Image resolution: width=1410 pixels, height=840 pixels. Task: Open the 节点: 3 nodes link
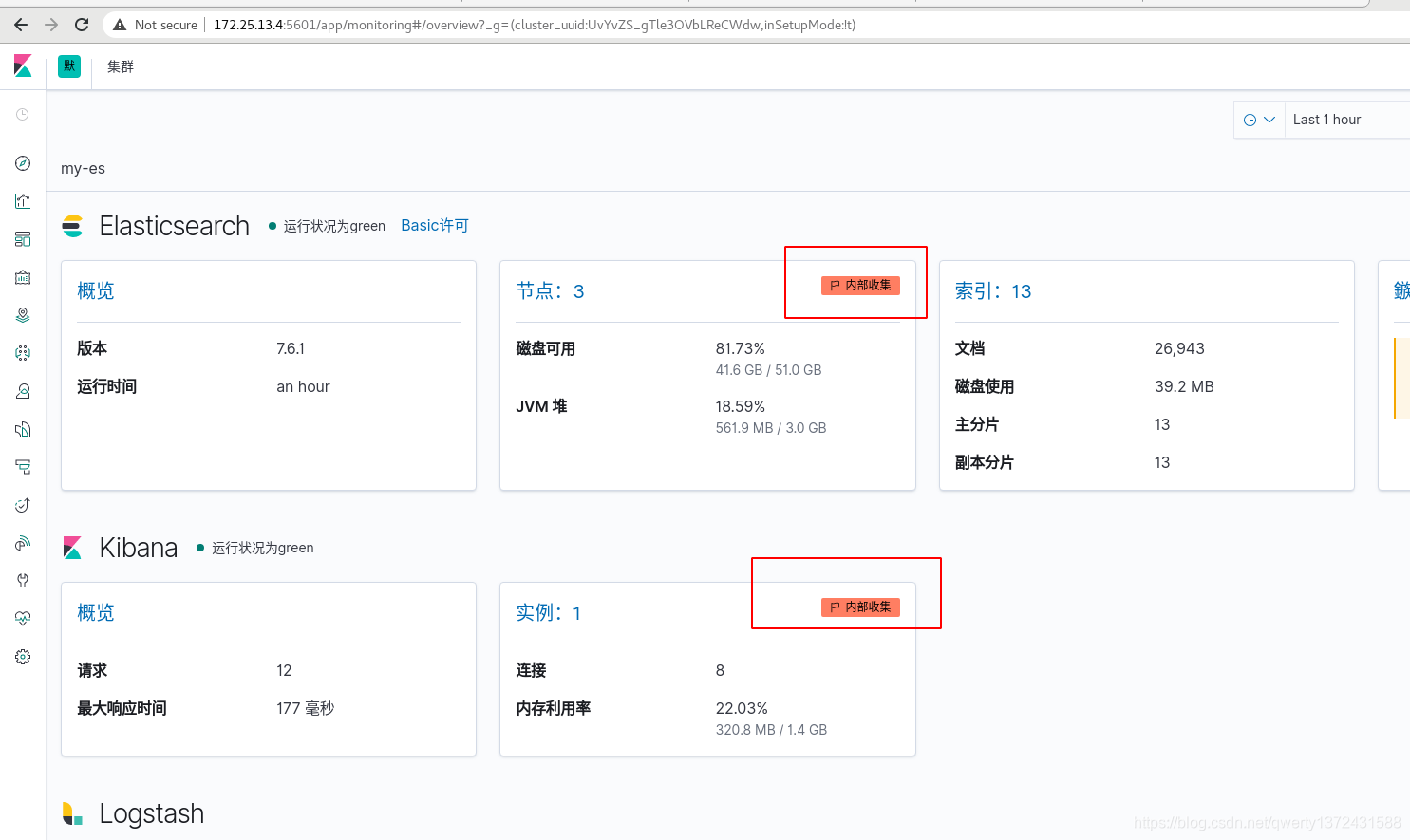(x=550, y=290)
